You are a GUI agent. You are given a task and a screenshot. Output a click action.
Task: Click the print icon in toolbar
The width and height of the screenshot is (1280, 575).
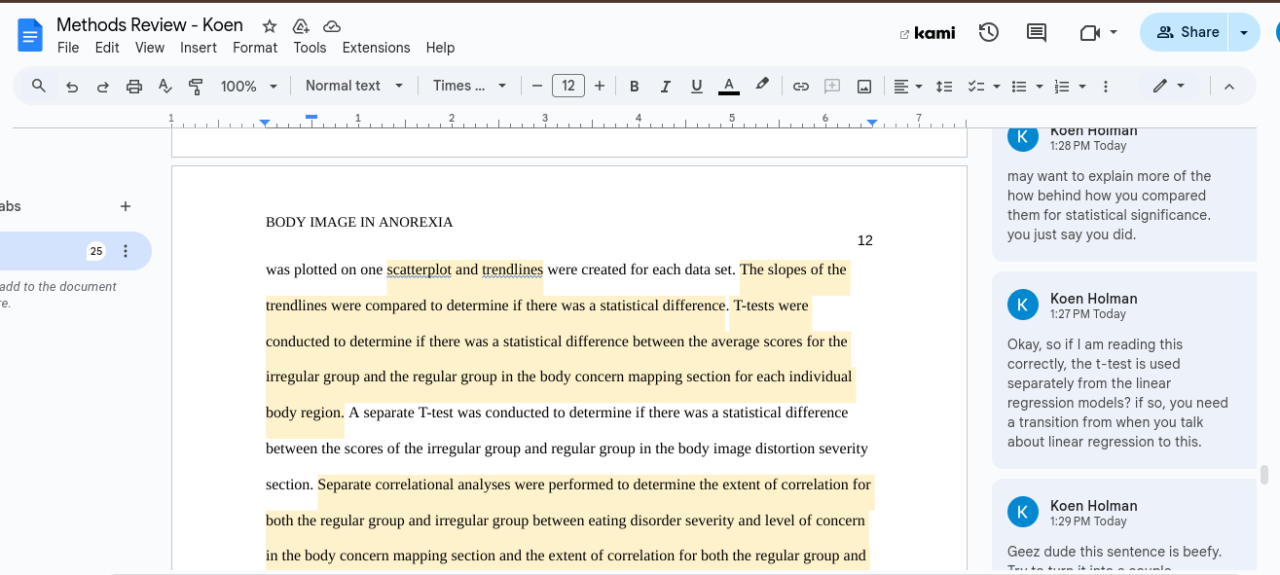(134, 87)
